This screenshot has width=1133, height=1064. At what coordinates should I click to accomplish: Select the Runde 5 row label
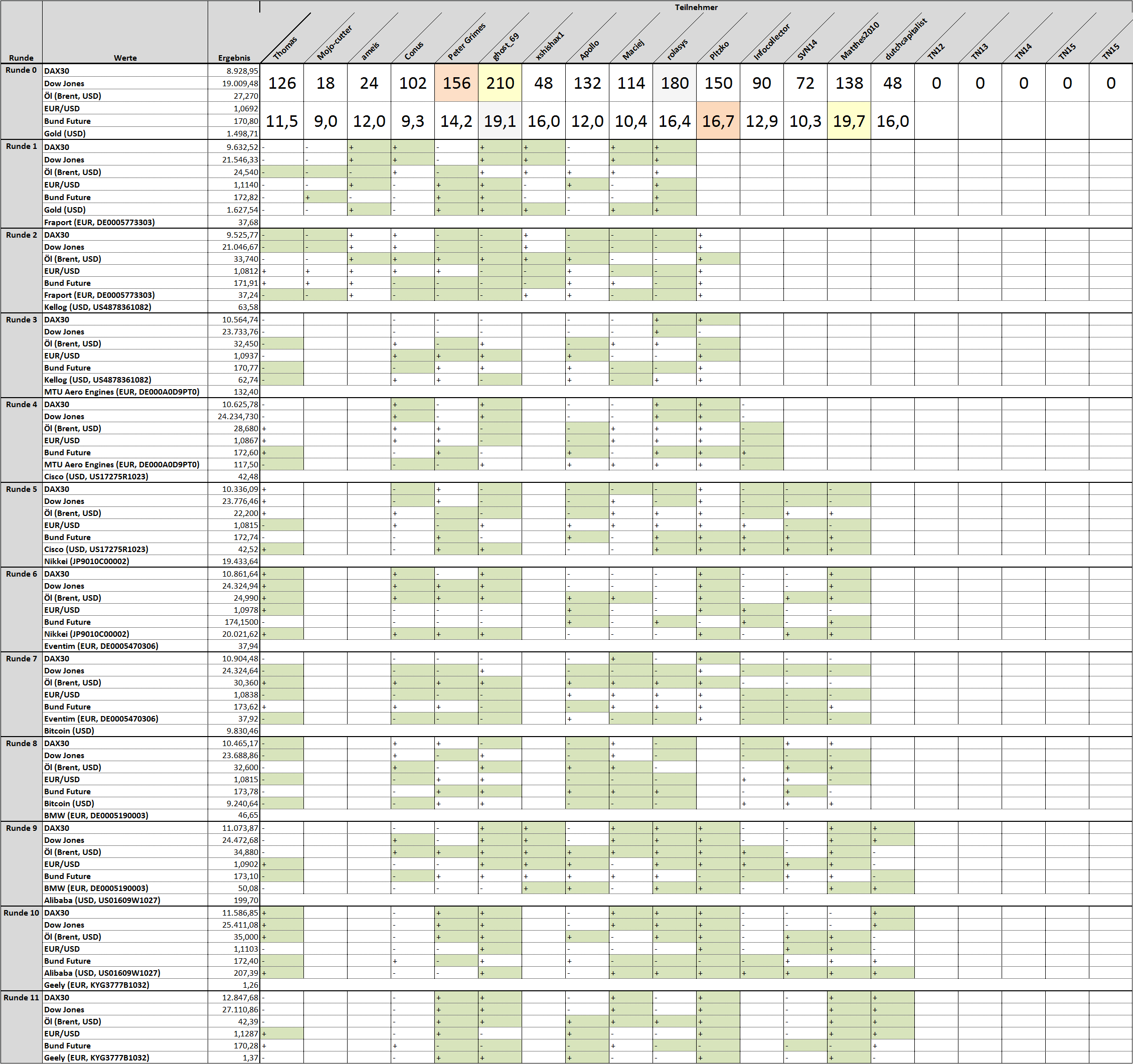[x=21, y=489]
